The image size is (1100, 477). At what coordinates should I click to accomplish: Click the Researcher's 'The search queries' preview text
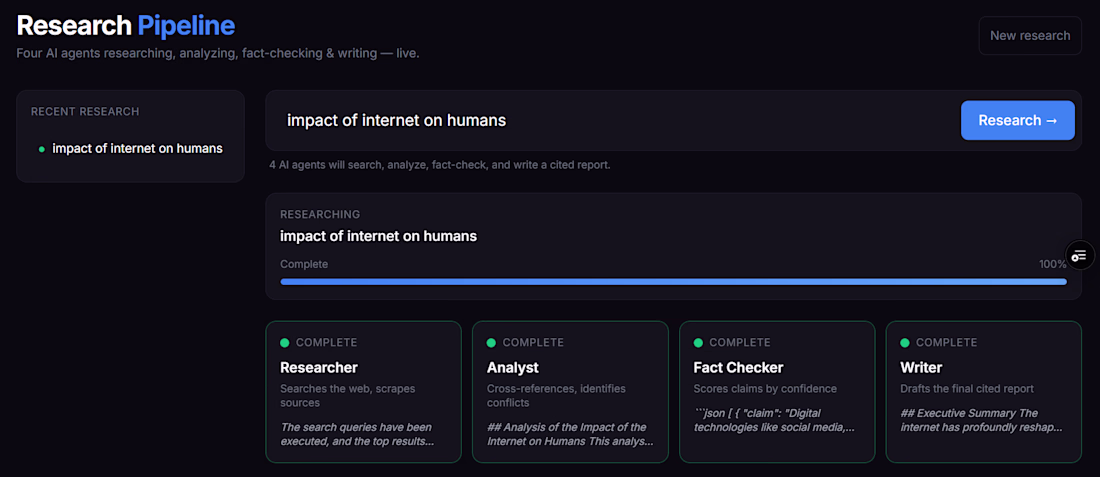tap(358, 434)
